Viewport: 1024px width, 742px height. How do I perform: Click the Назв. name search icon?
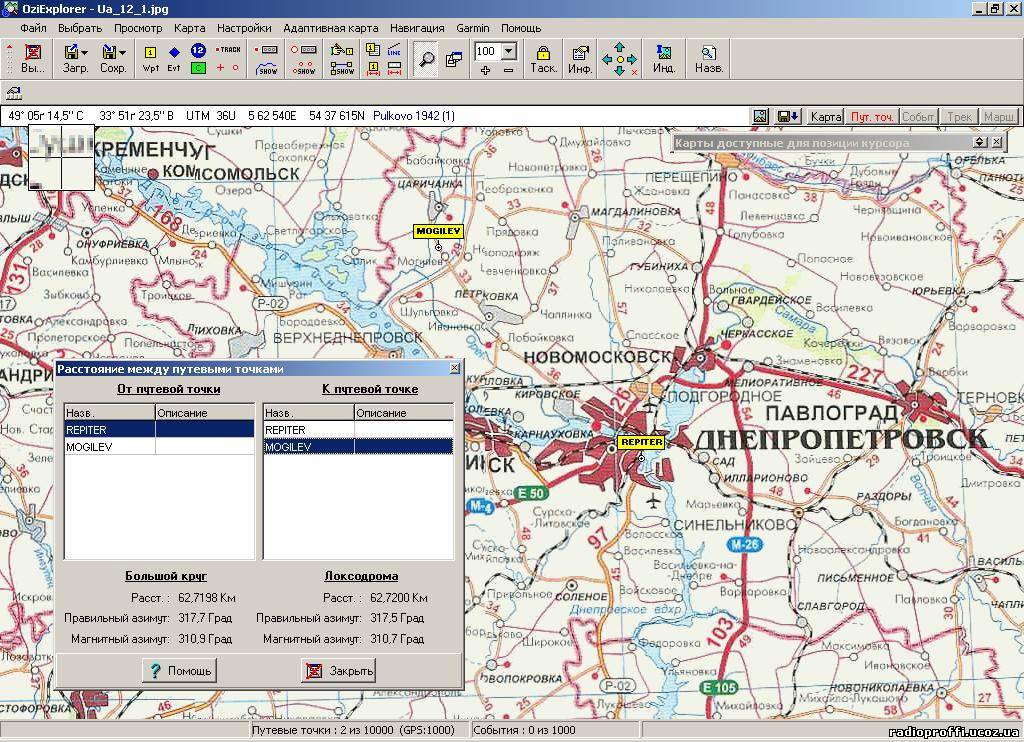click(709, 53)
